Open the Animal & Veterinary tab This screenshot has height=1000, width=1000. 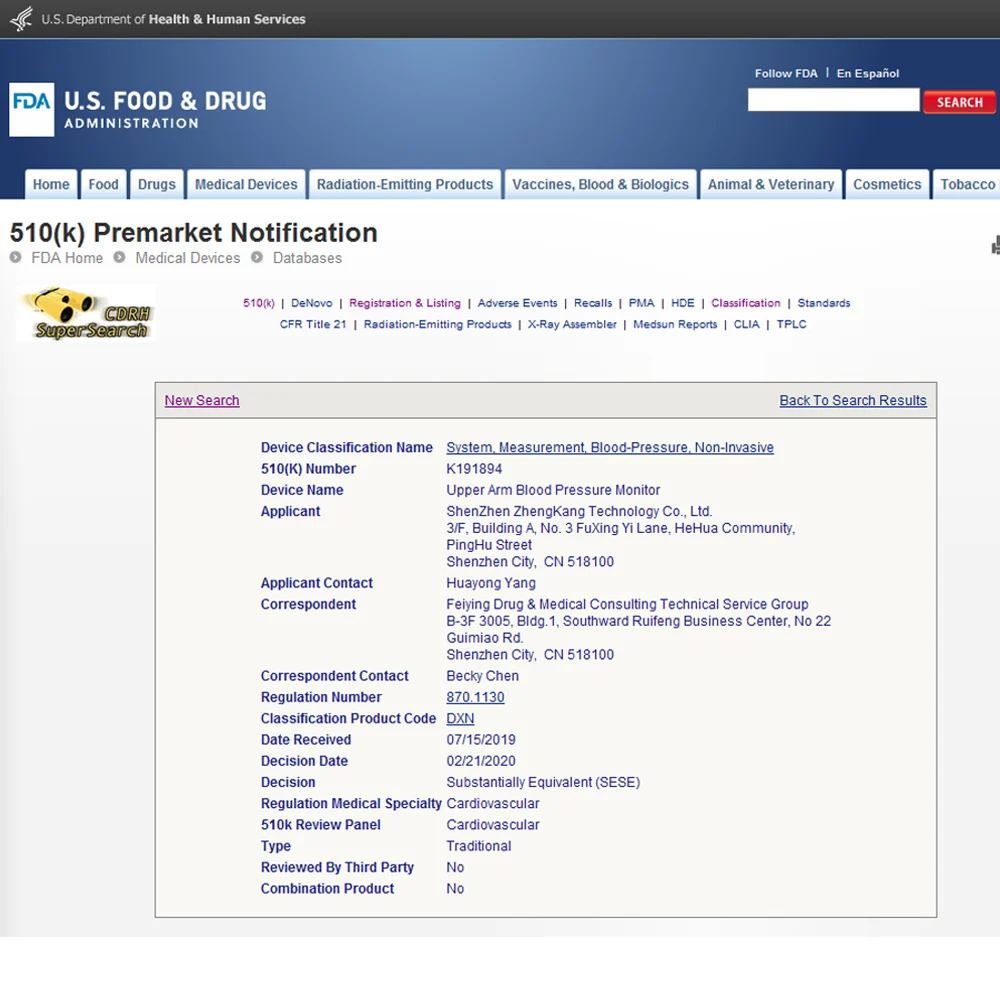[x=771, y=184]
